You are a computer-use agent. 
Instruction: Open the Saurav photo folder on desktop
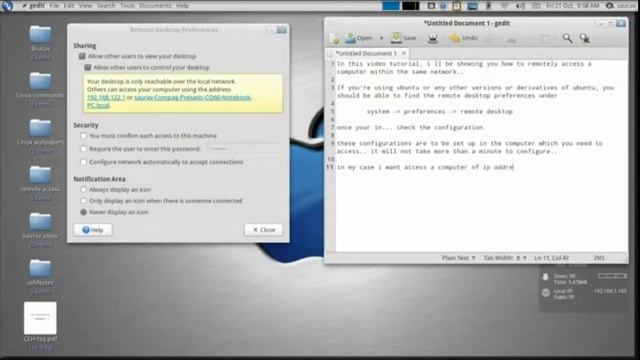[40, 222]
